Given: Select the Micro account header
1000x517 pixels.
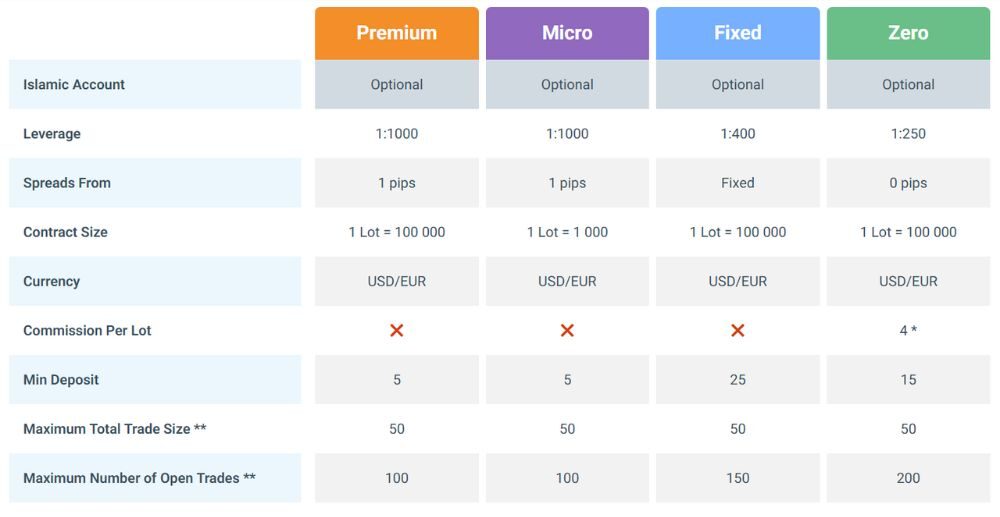Looking at the screenshot, I should click(567, 33).
